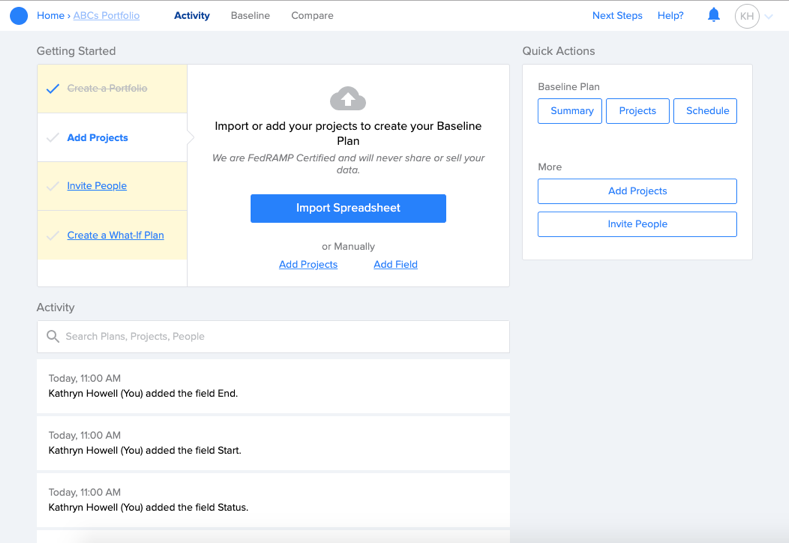Open the Schedule quick action button

tap(705, 111)
